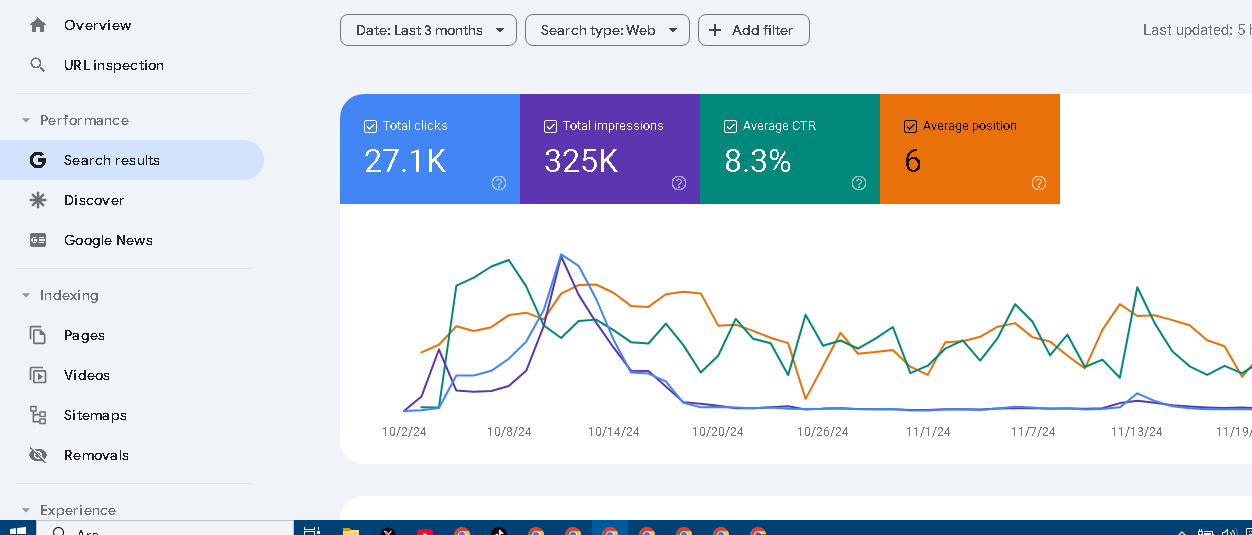Collapse the Performance section
This screenshot has height=535, width=1252.
tap(26, 120)
